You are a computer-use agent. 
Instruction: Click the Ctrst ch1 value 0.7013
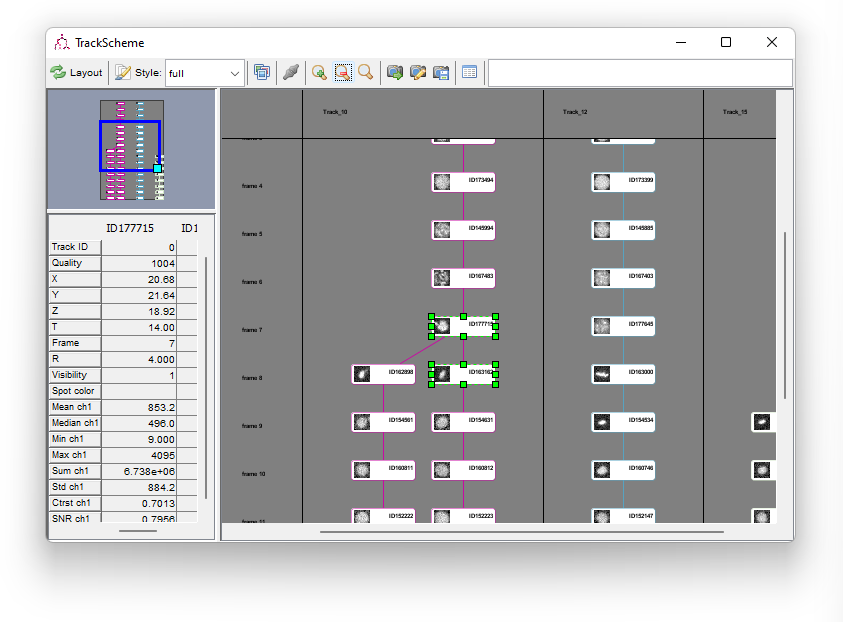click(139, 503)
